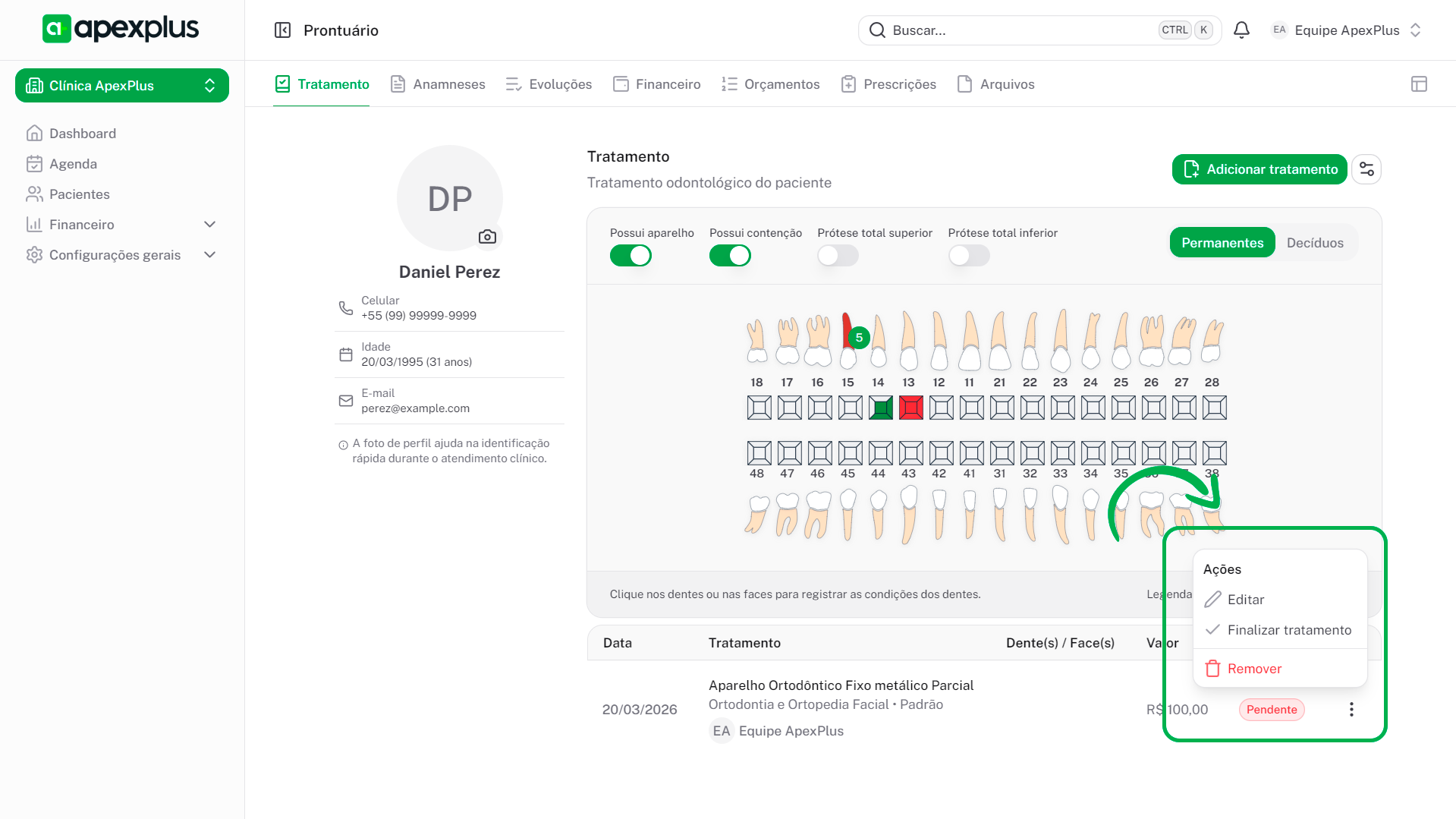Screen dimensions: 1456x819
Task: Expand the Financeiro sidebar submenu
Action: (210, 225)
